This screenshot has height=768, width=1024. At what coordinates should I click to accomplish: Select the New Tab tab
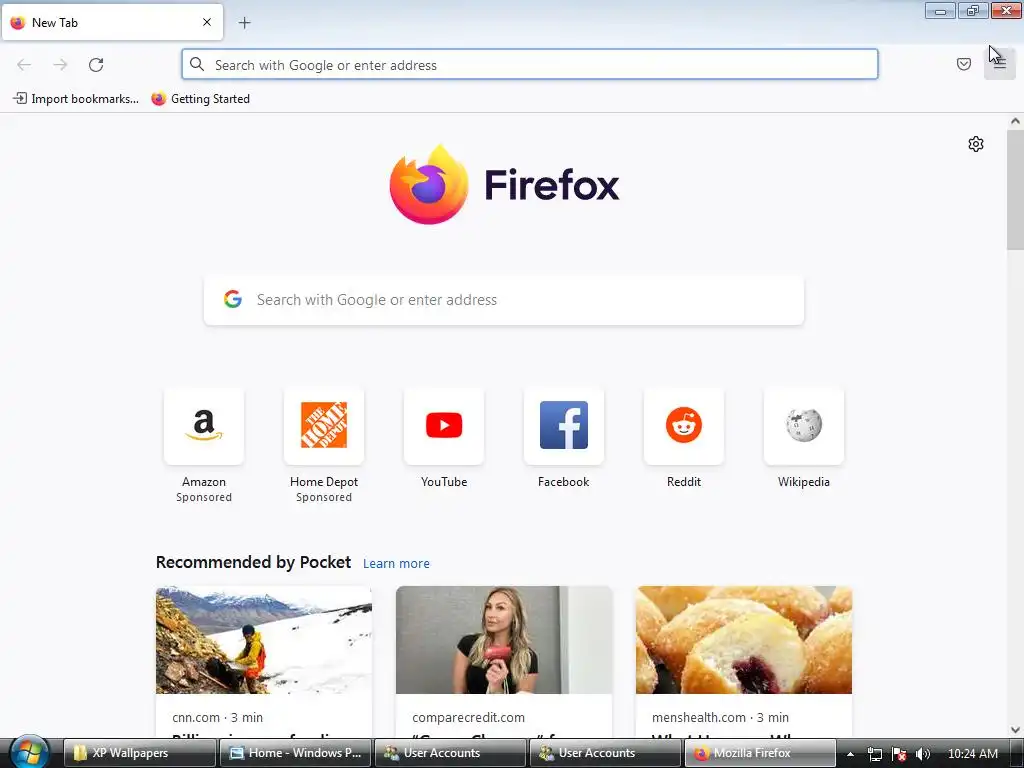[x=112, y=22]
